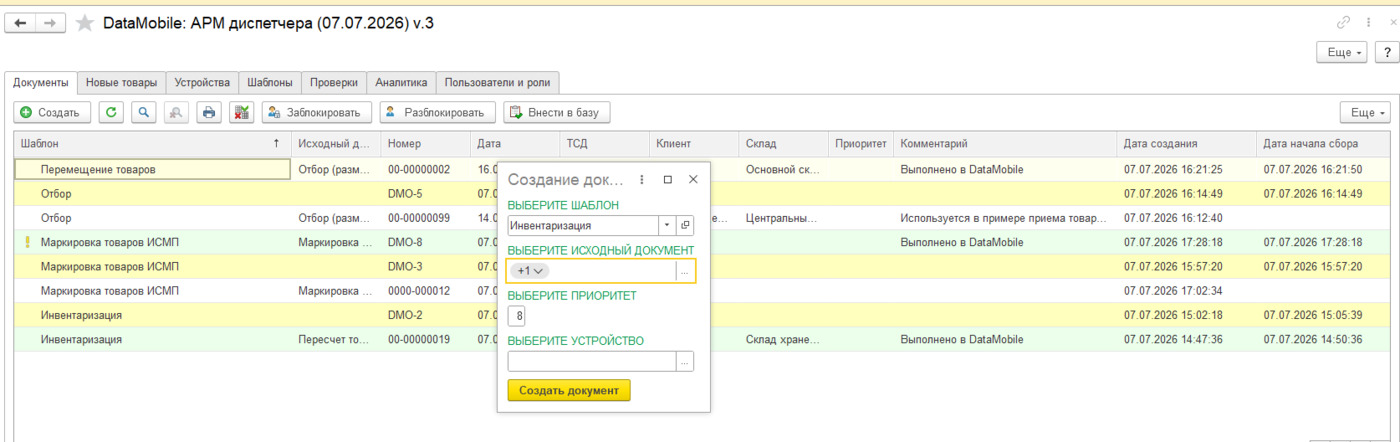Open the find (magnifier) tool in toolbar

tap(144, 113)
